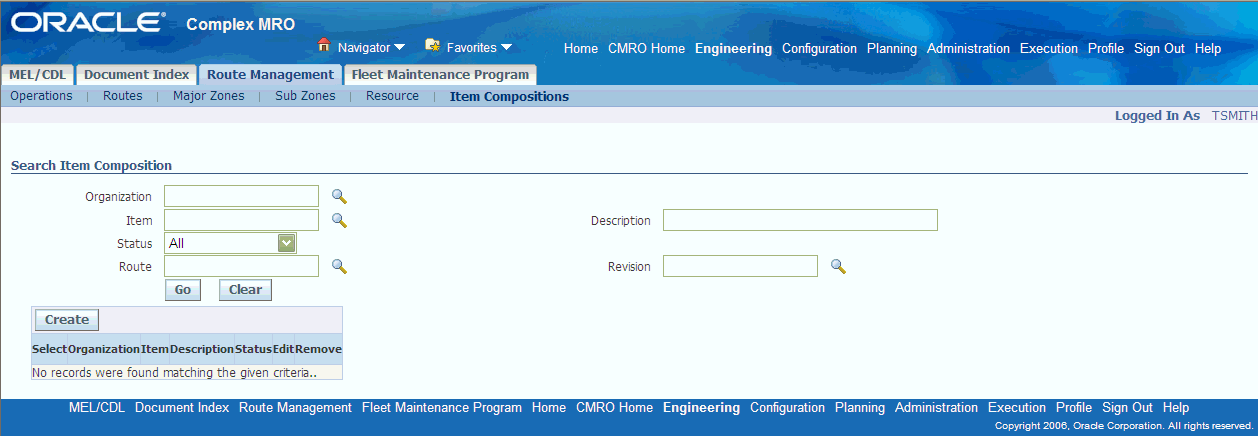Screen dimensions: 1258x436
Task: Open the Routes subtab
Action: click(x=123, y=96)
